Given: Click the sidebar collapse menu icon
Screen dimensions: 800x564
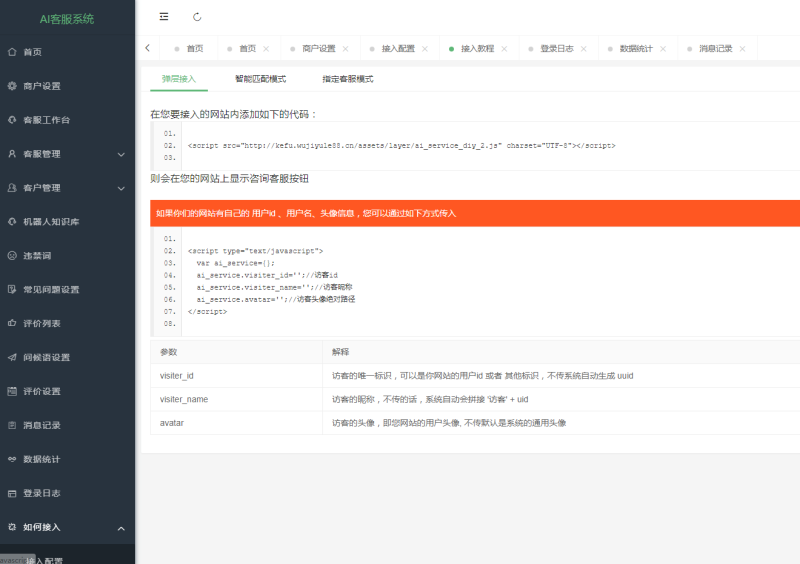Looking at the screenshot, I should click(x=164, y=17).
